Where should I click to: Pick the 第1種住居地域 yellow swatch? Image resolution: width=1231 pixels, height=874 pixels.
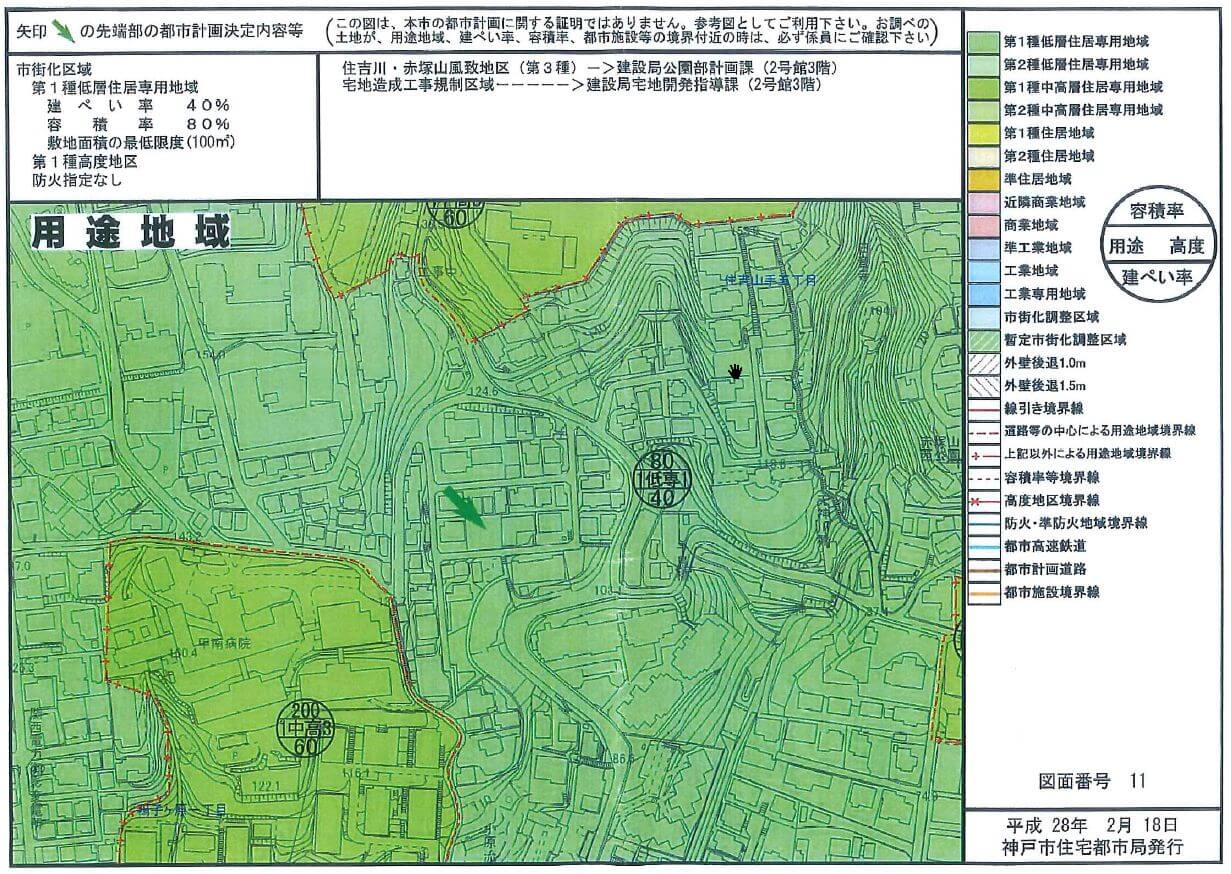point(982,133)
